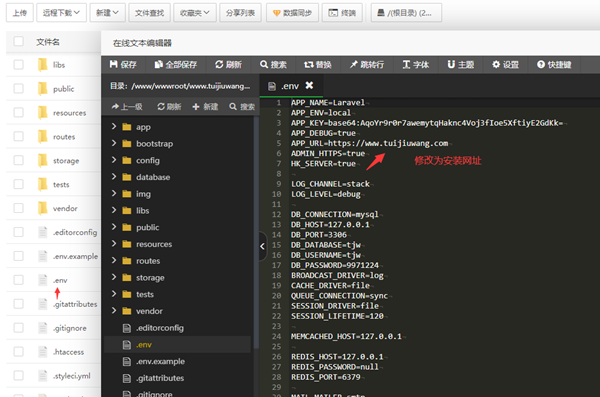Viewport: 600px width, 397px height.
Task: Open Go to line (跳转行) tool
Action: point(367,64)
